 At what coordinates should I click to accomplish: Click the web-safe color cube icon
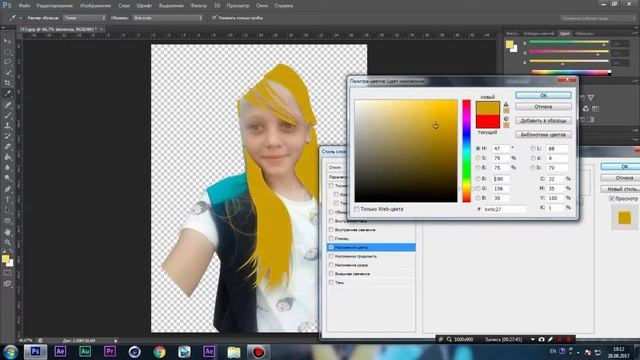point(506,119)
